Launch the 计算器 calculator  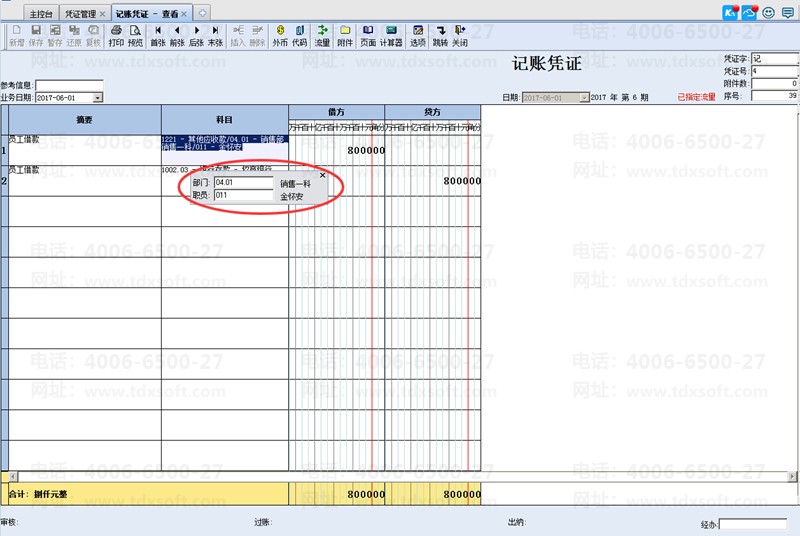(391, 36)
